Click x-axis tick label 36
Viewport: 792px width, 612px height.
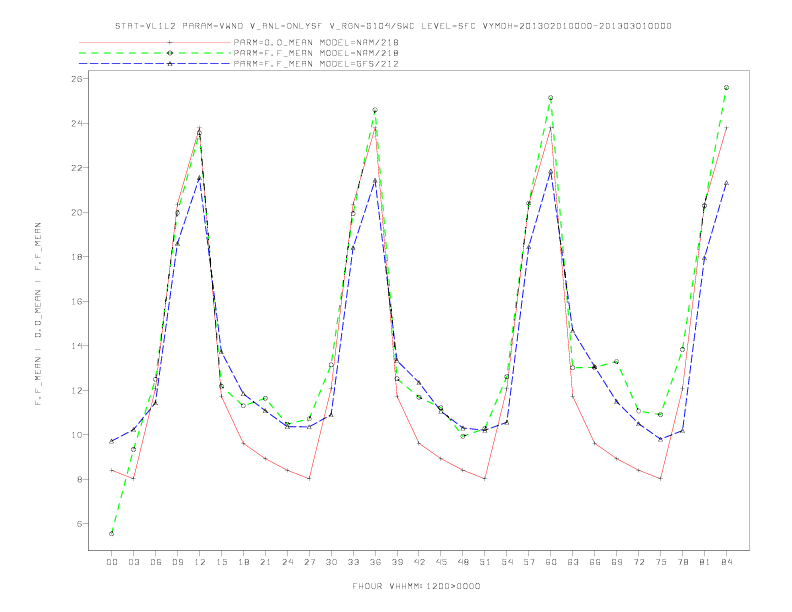[375, 562]
